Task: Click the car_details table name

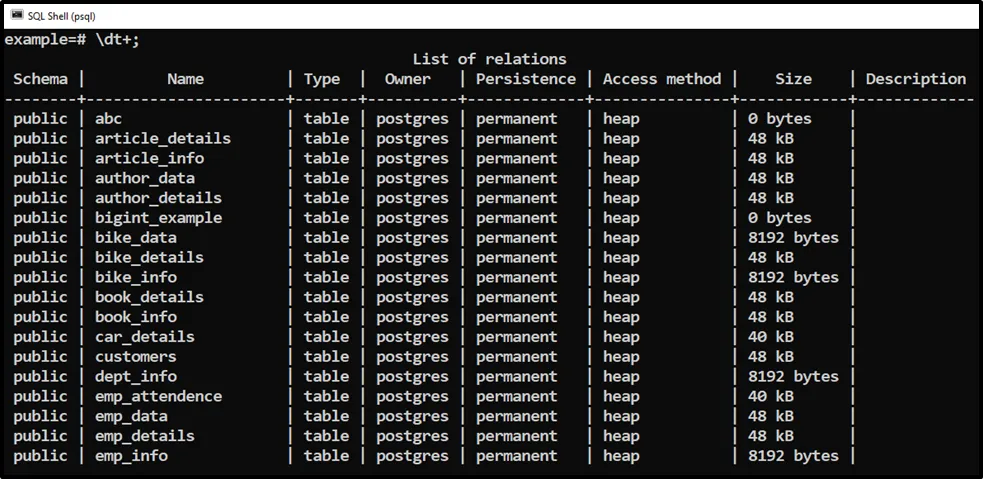Action: tap(144, 337)
